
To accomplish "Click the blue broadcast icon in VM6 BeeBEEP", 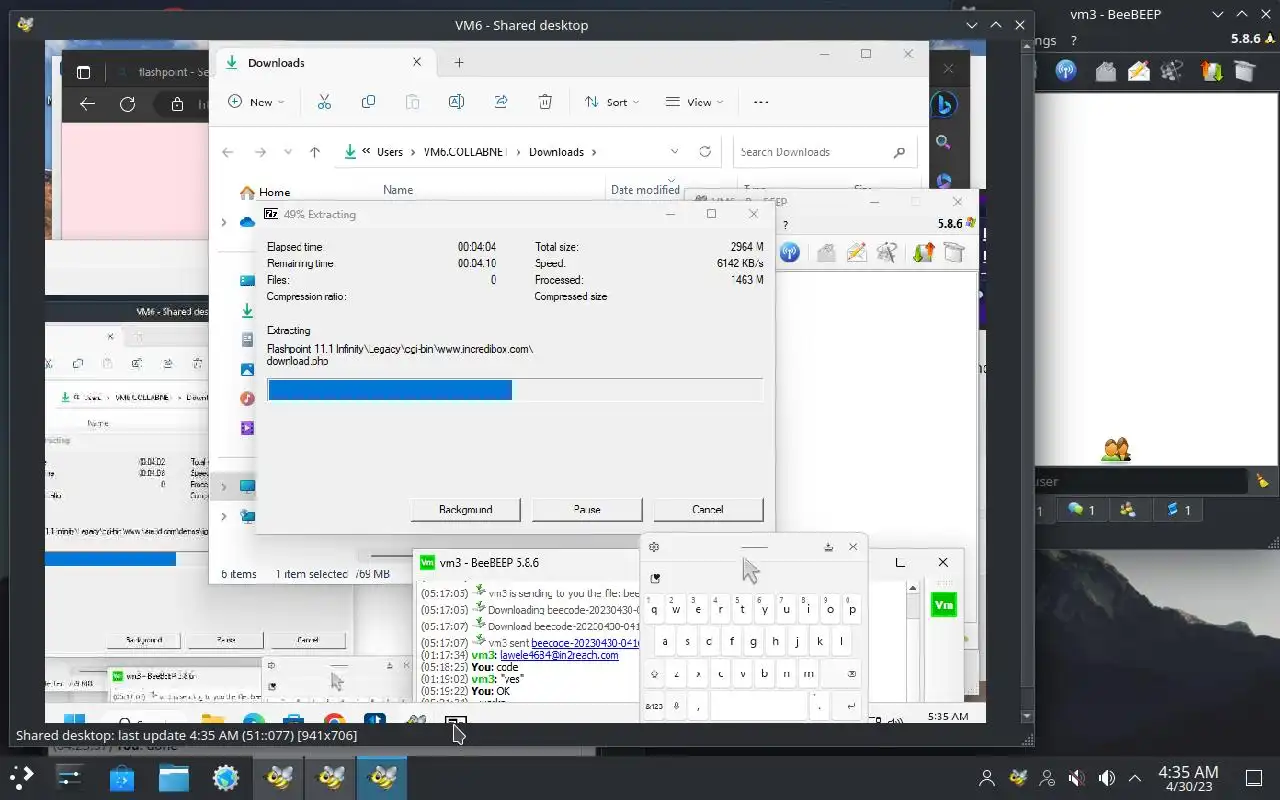I will pyautogui.click(x=789, y=253).
